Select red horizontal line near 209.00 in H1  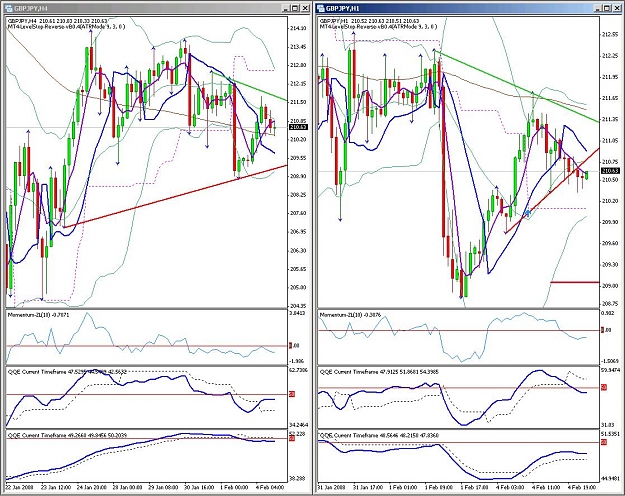[575, 282]
